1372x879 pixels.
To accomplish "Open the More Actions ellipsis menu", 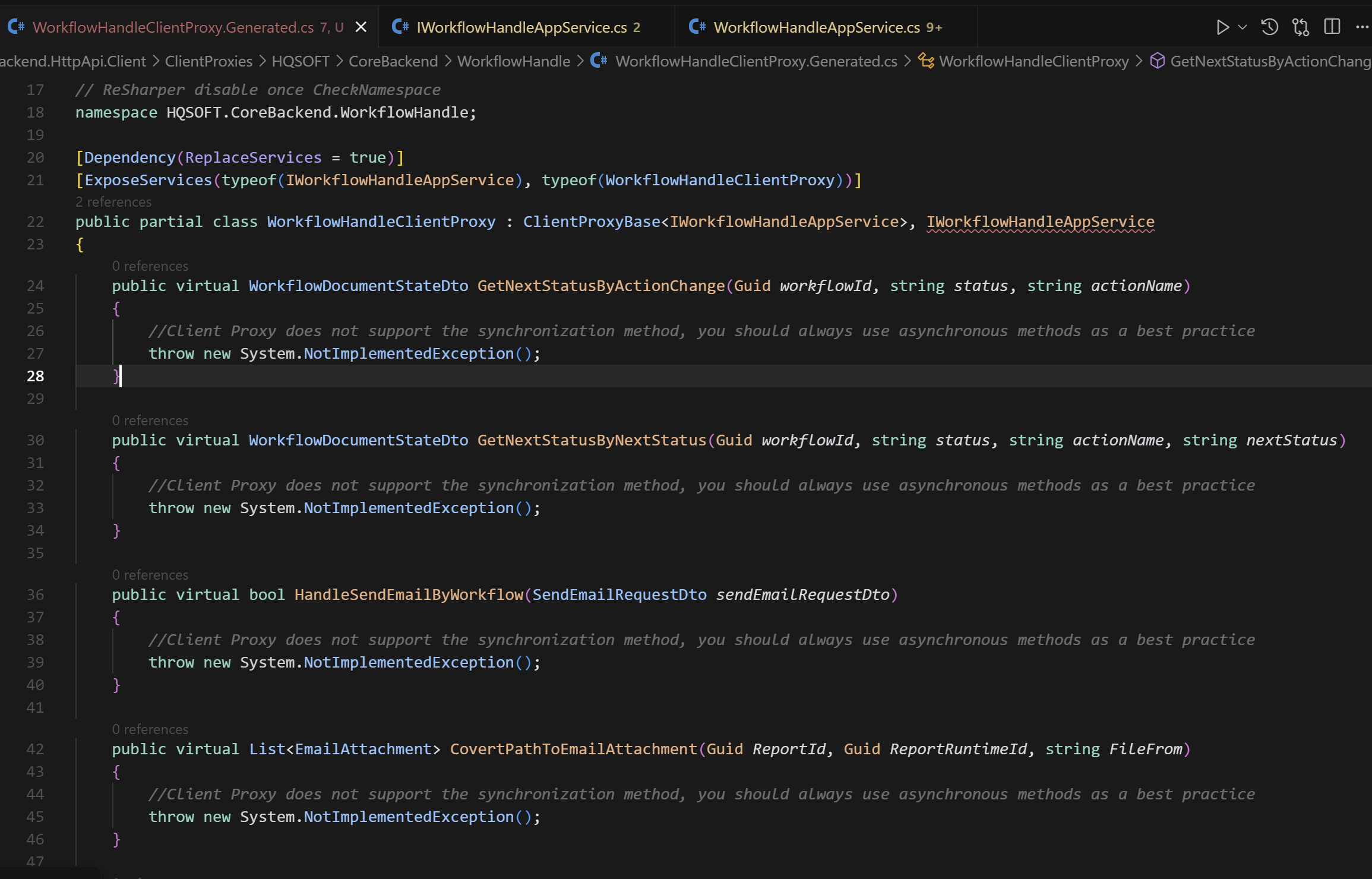I will coord(1361,27).
